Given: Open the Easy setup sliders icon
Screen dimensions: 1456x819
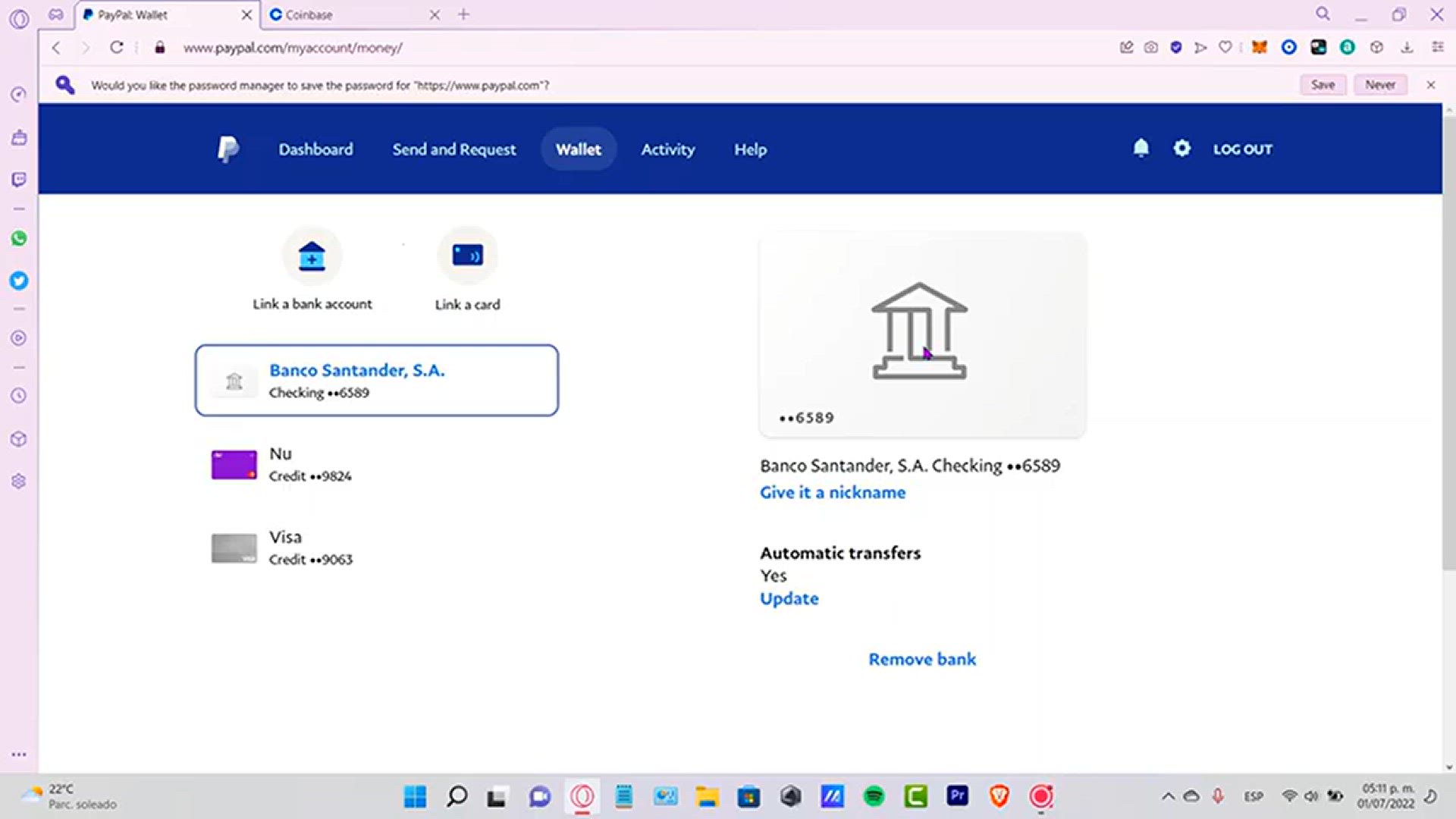Looking at the screenshot, I should (1437, 47).
